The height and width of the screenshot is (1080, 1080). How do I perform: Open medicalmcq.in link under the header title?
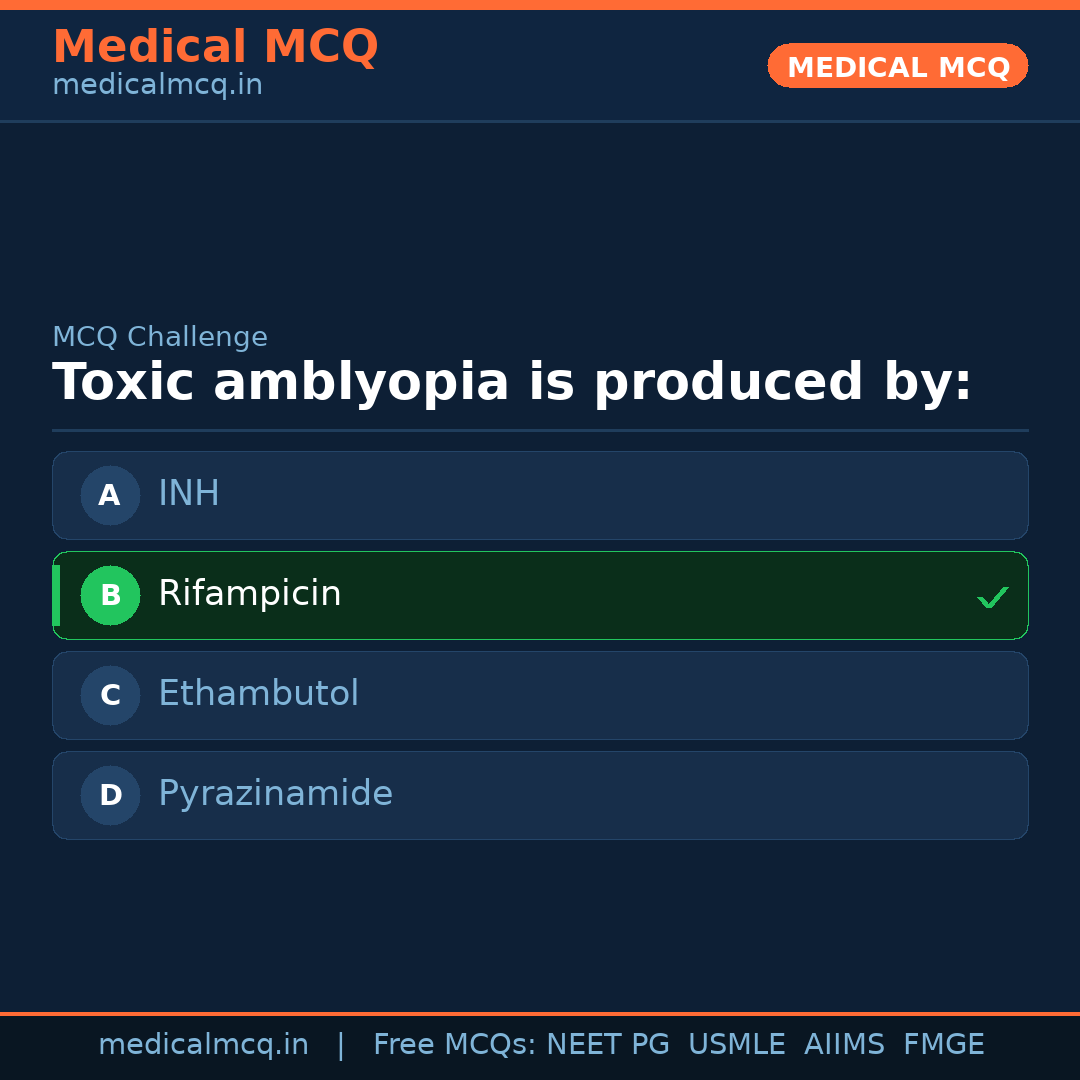point(157,86)
